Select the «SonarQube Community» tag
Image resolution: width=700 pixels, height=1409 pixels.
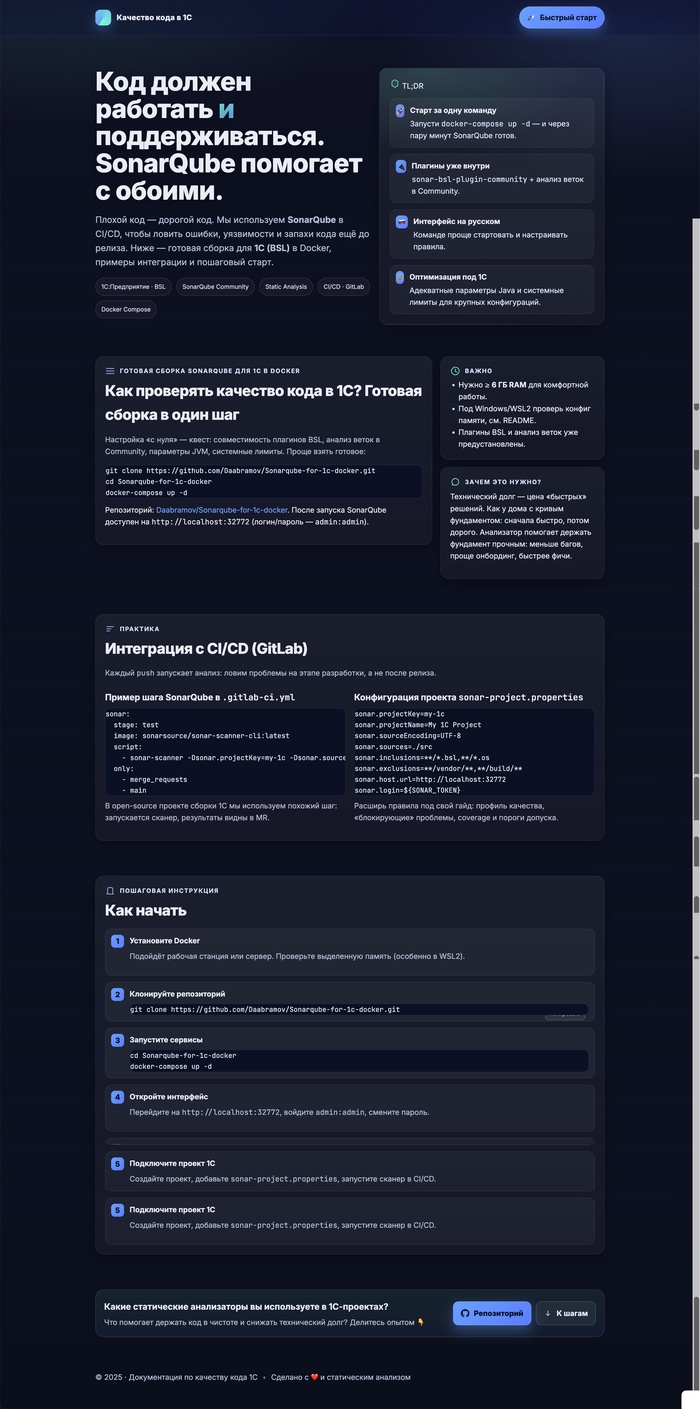tap(215, 286)
